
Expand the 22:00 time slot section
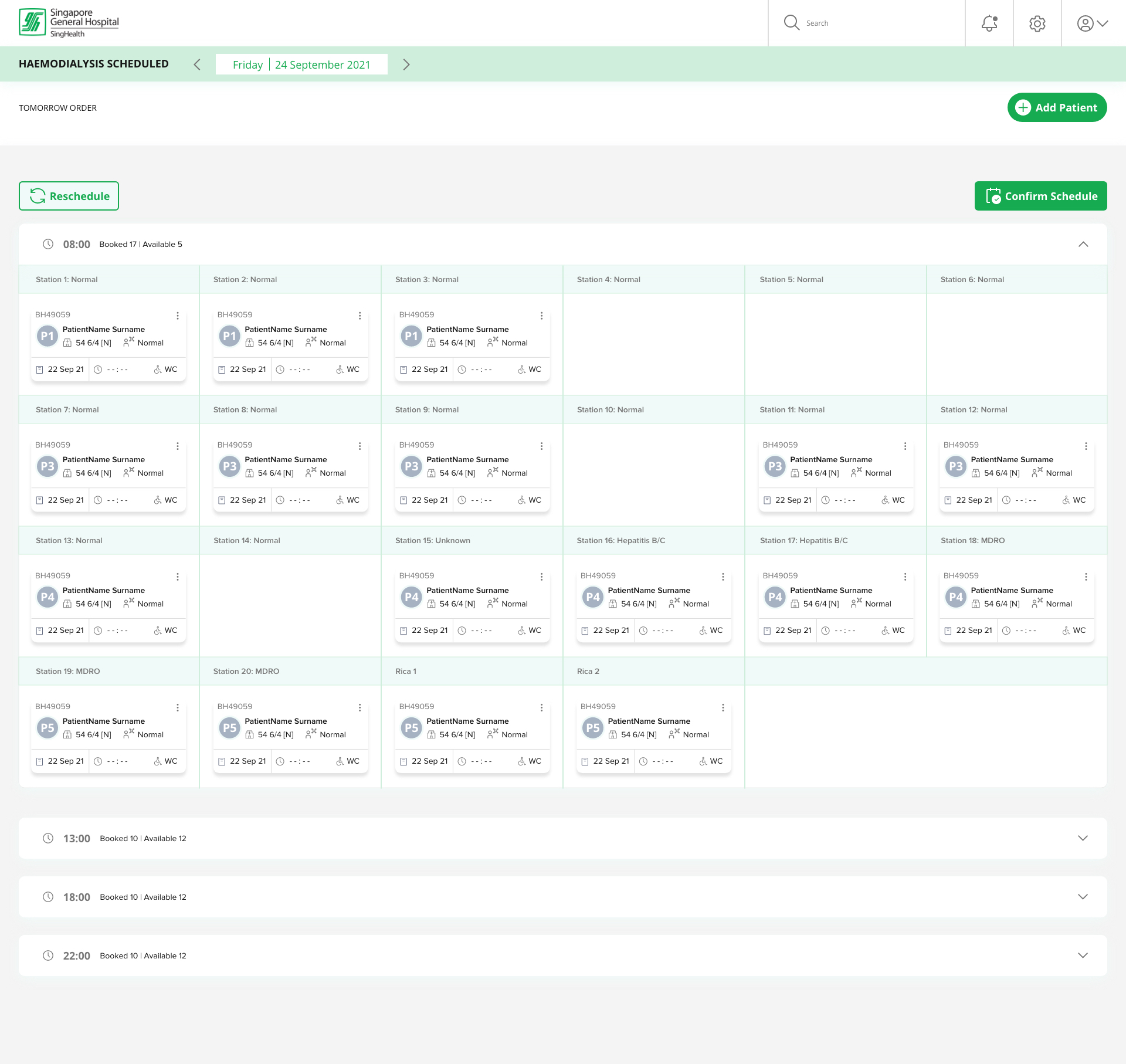tap(1083, 955)
